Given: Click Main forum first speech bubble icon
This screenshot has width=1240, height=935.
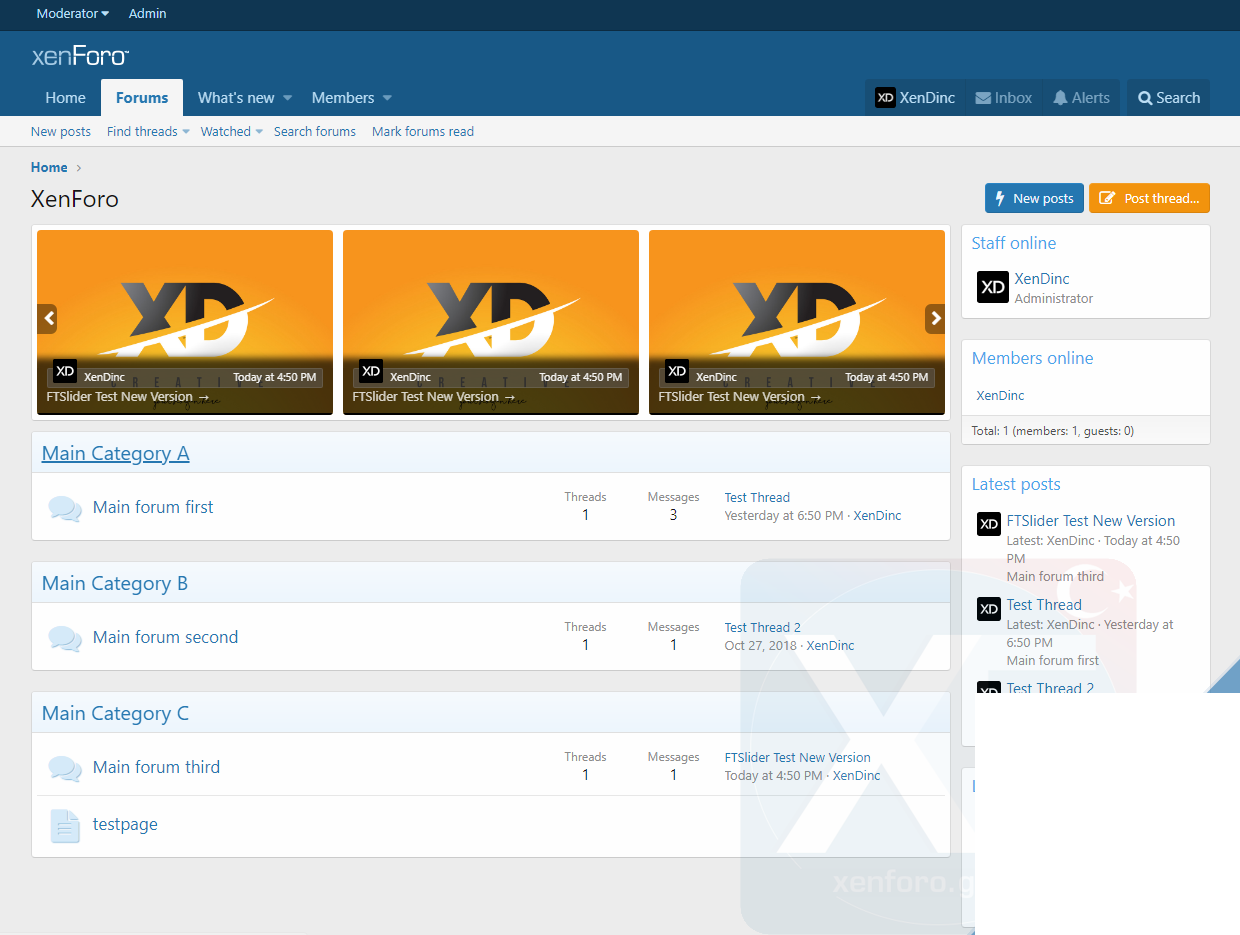Looking at the screenshot, I should point(65,508).
